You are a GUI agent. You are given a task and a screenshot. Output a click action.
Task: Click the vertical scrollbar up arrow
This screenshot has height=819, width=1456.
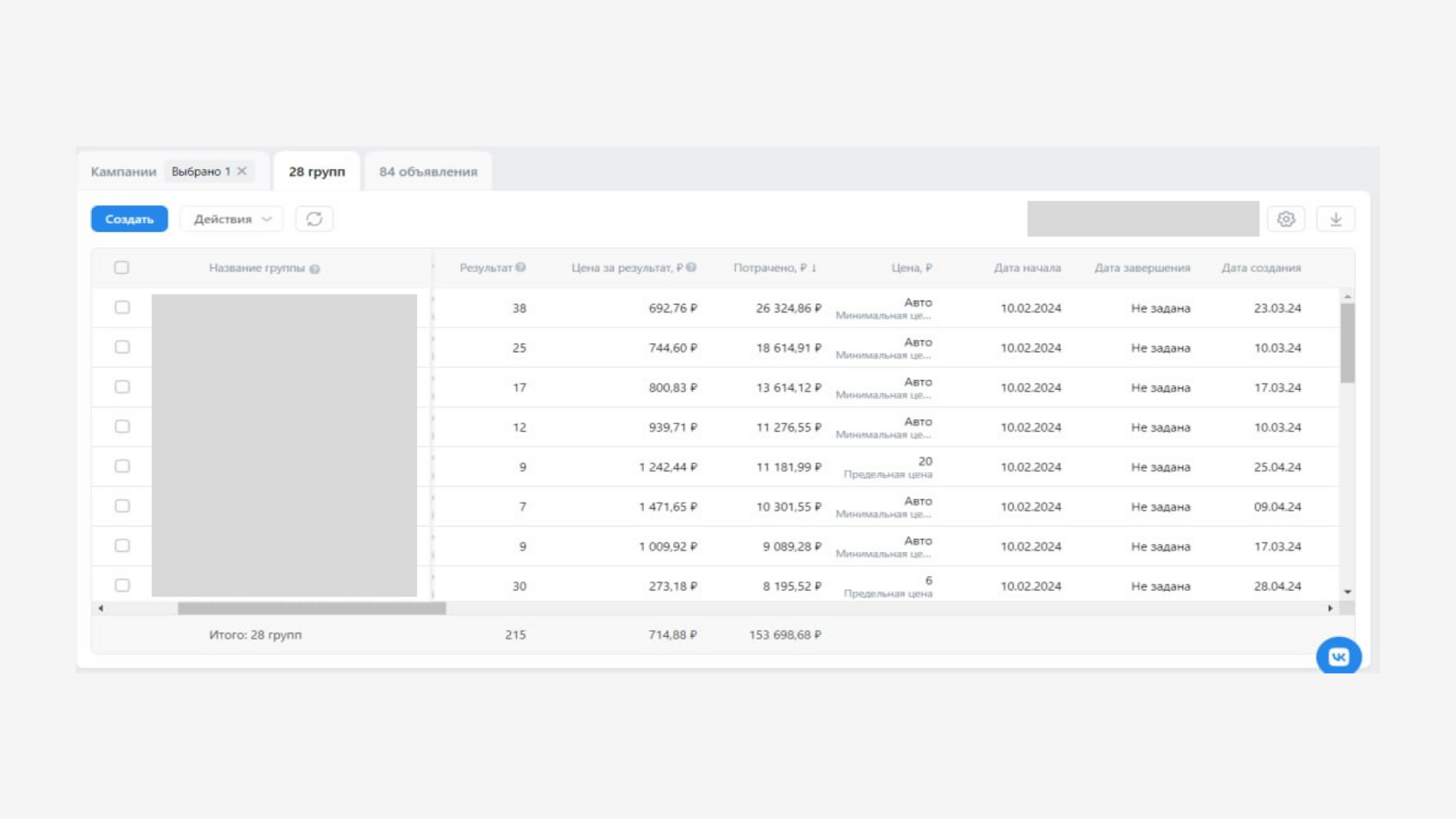(1348, 296)
